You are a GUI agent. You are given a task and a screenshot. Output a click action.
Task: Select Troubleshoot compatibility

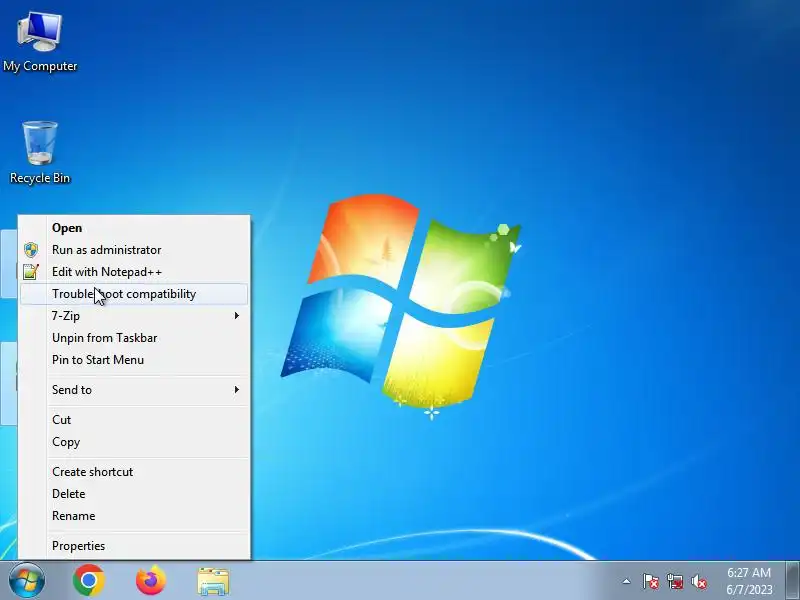pyautogui.click(x=134, y=294)
